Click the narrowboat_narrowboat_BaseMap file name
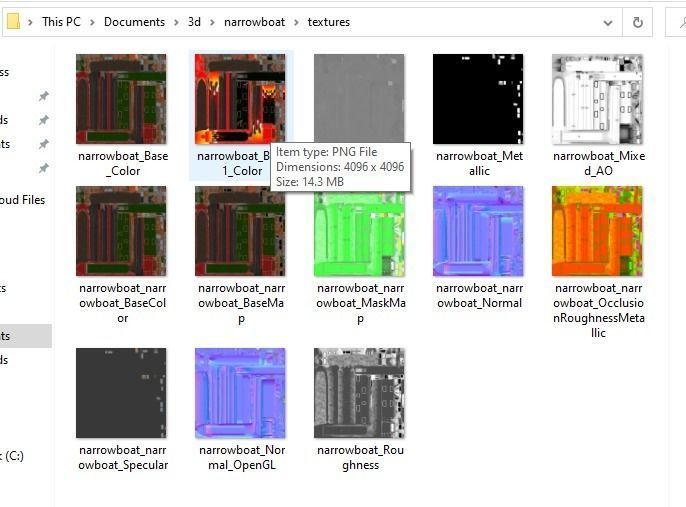686x507 pixels. coord(241,303)
